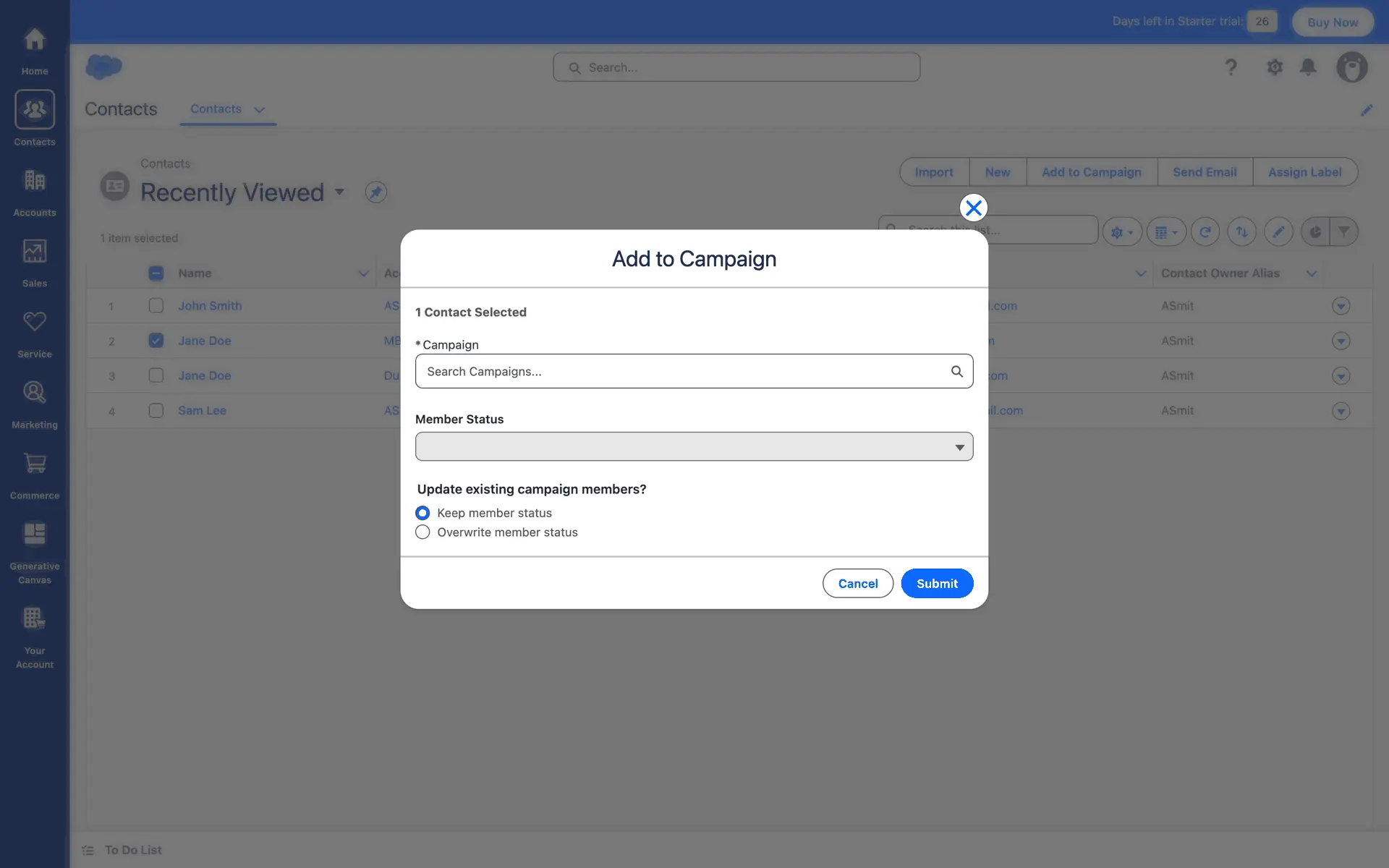Expand the Recently Viewed list selector

coord(339,192)
